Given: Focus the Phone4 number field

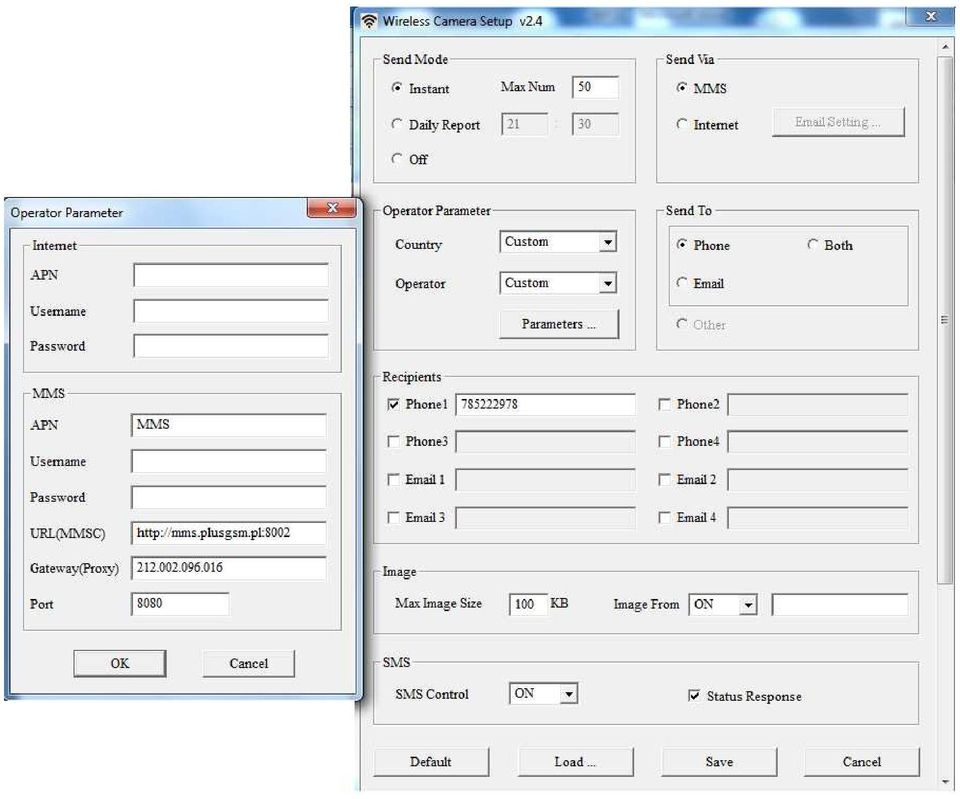Looking at the screenshot, I should point(818,442).
